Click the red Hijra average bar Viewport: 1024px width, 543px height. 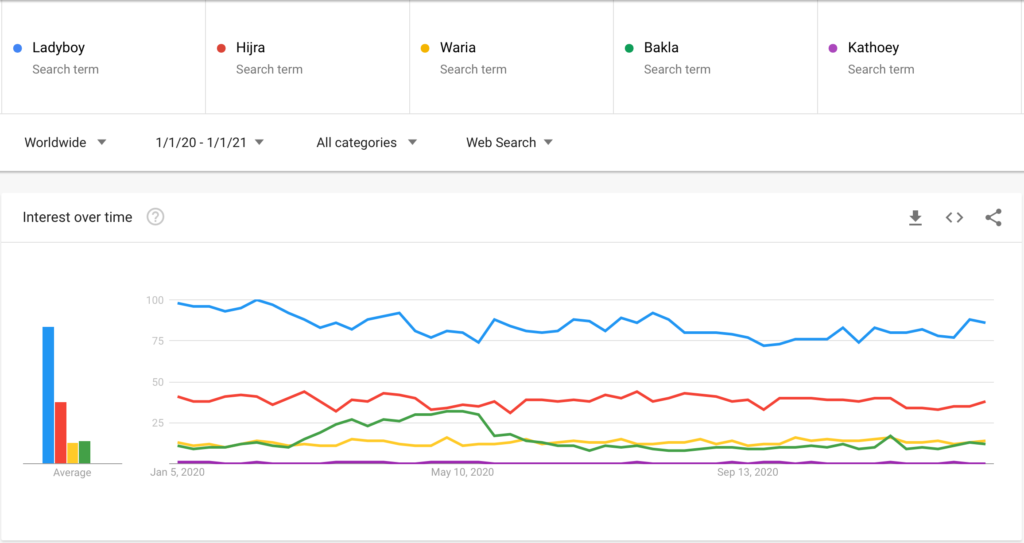click(x=60, y=432)
